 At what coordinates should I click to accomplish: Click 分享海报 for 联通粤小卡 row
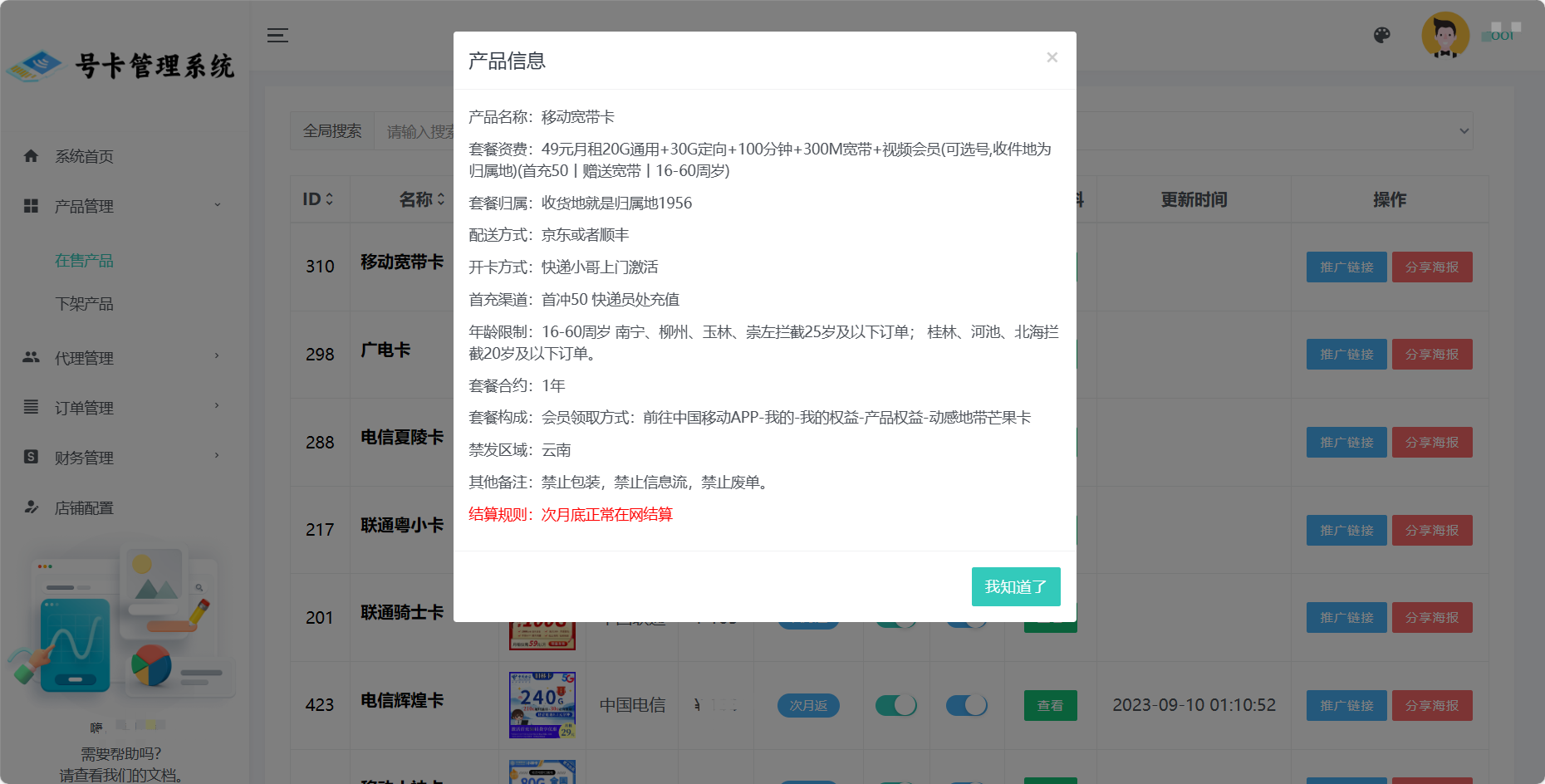[1432, 530]
